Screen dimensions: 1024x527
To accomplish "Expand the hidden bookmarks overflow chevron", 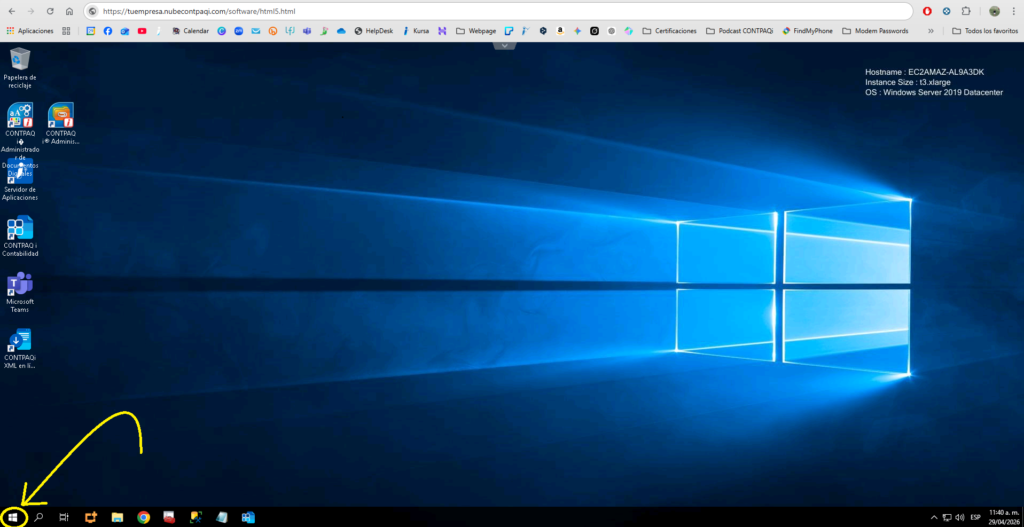I will click(932, 31).
